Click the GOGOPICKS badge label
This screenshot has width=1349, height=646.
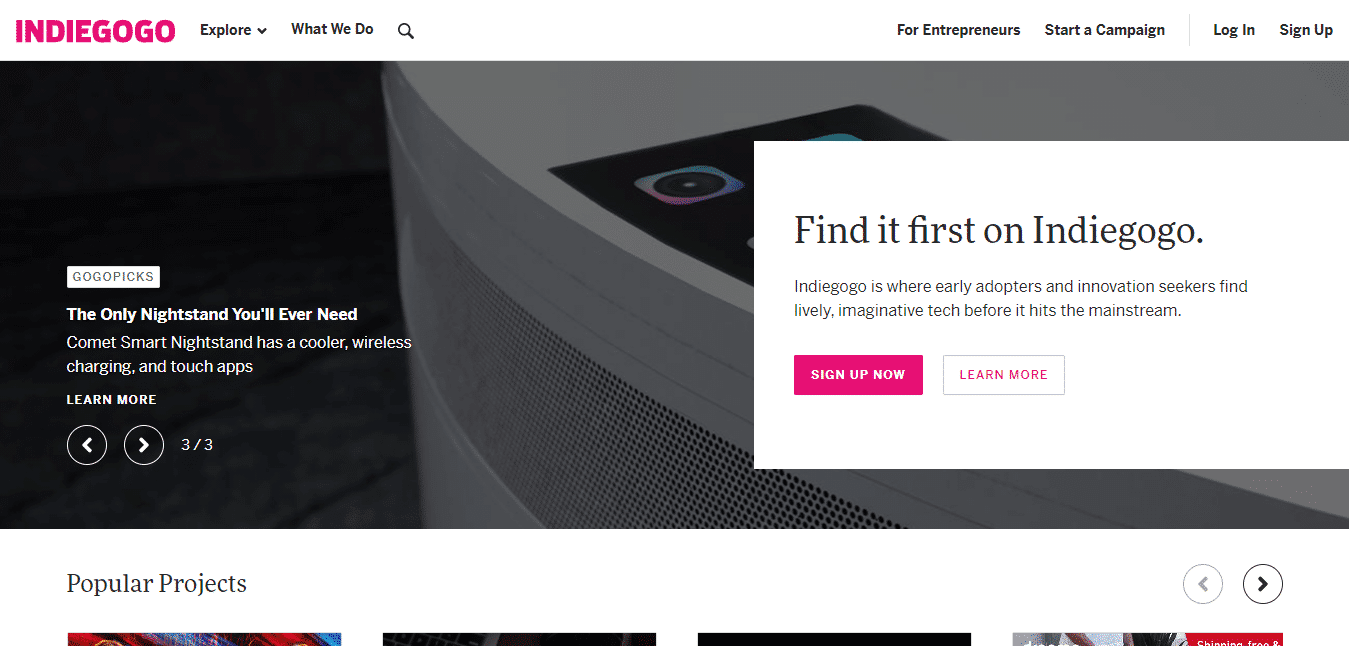[x=113, y=277]
